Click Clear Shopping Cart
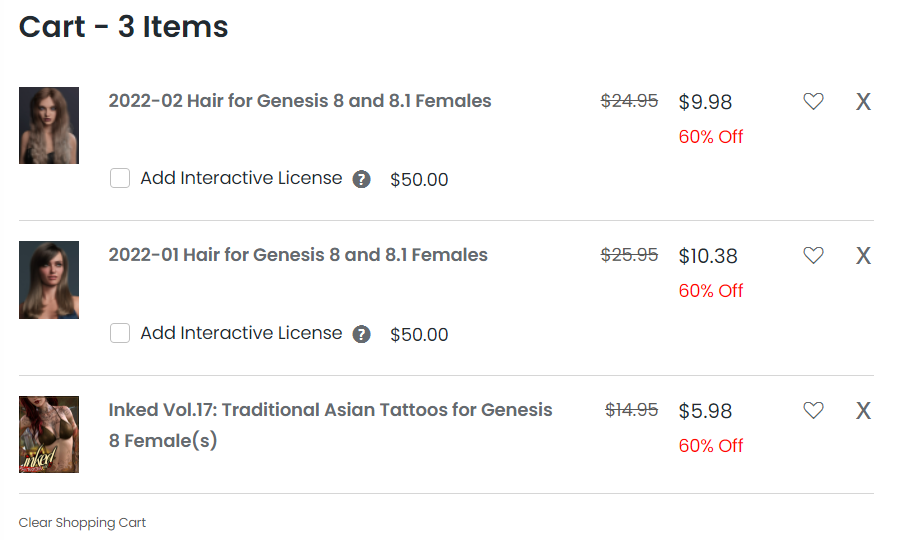 [x=82, y=523]
